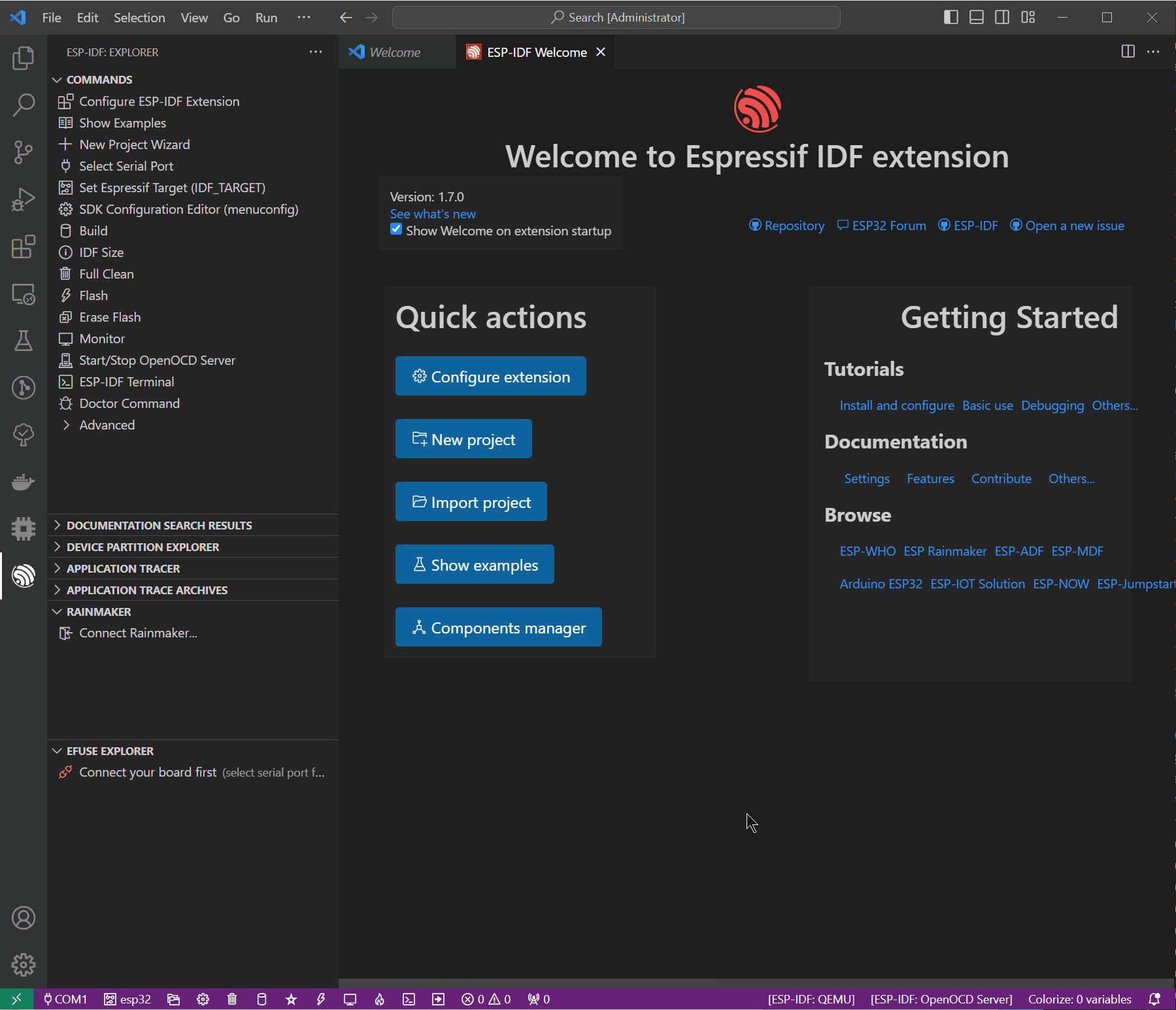The width and height of the screenshot is (1176, 1010).
Task: Click the SDK config gear in status bar
Action: point(203,999)
